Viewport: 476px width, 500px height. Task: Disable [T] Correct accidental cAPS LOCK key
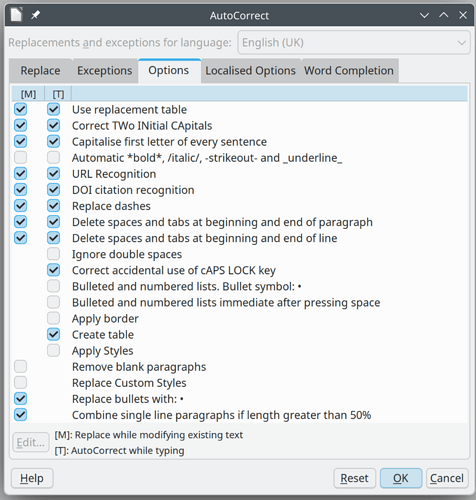pyautogui.click(x=53, y=270)
